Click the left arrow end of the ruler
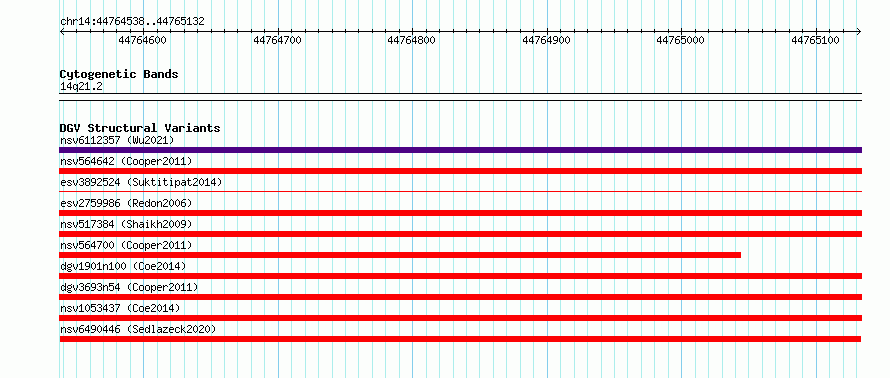 pos(62,31)
